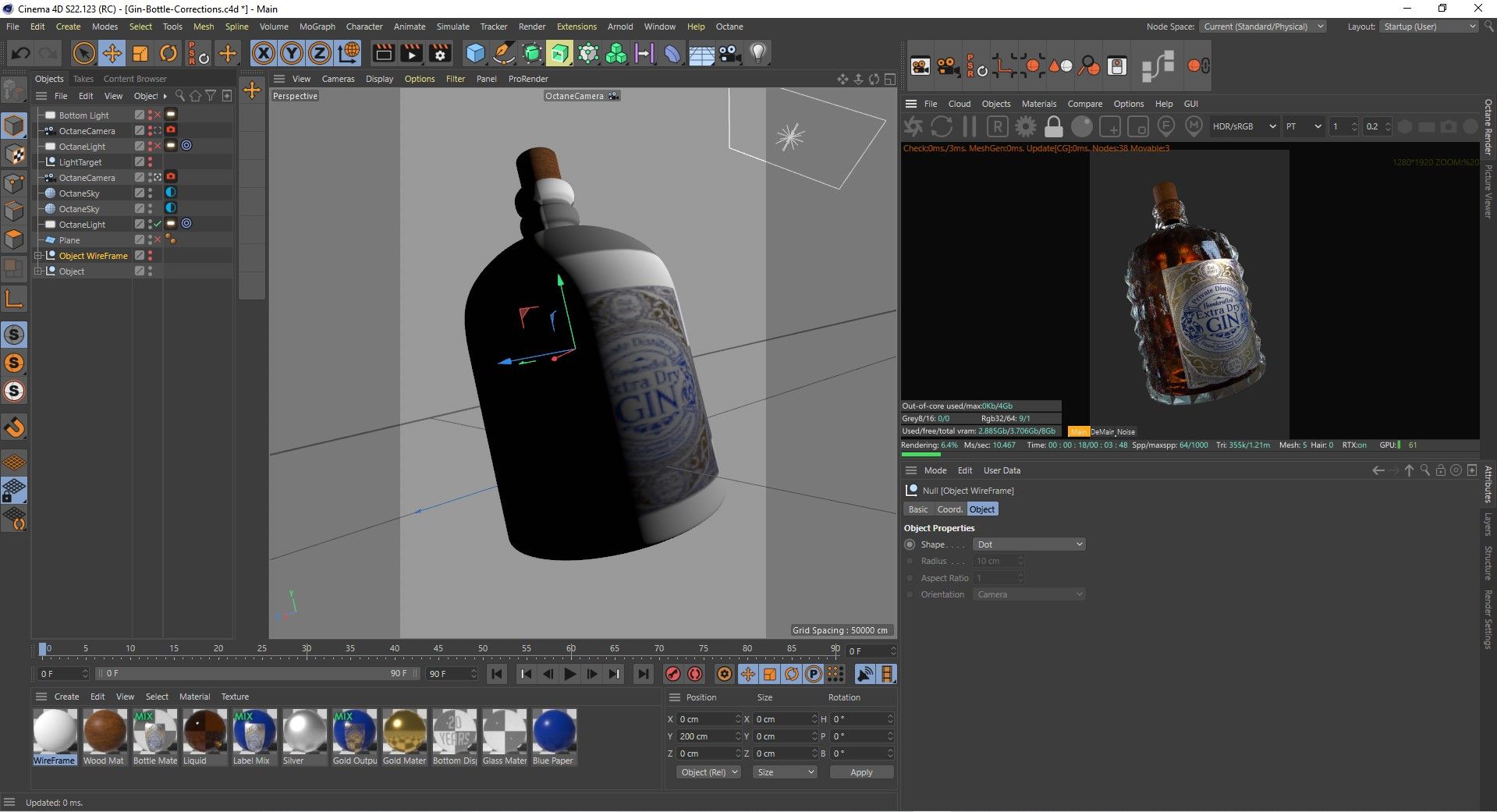Send scene to Octane live viewer
The width and height of the screenshot is (1497, 812).
[913, 126]
